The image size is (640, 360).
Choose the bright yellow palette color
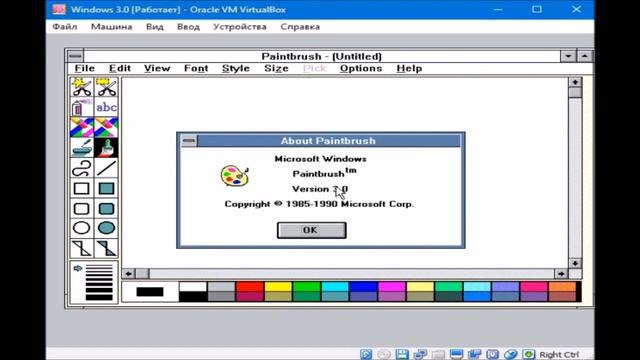[x=278, y=287]
